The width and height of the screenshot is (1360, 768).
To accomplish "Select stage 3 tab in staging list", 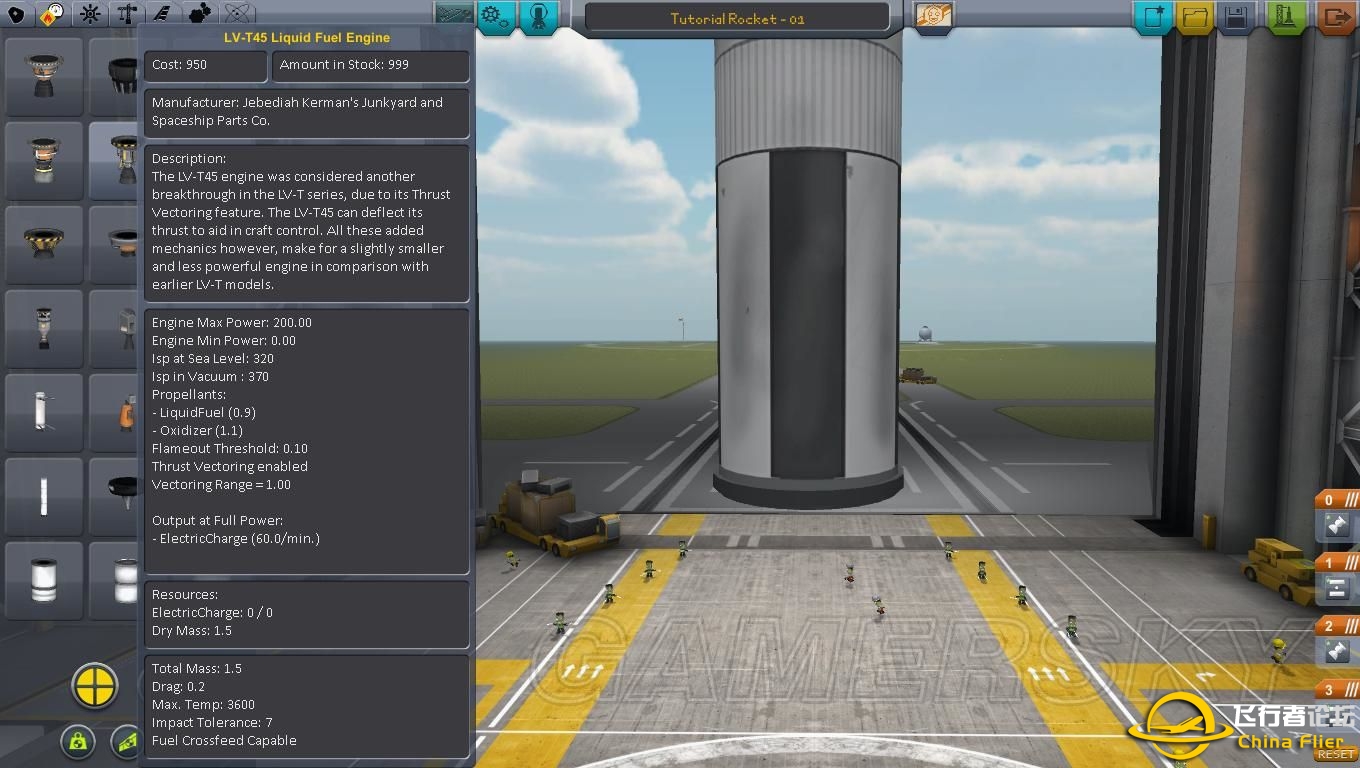I will [x=1337, y=690].
